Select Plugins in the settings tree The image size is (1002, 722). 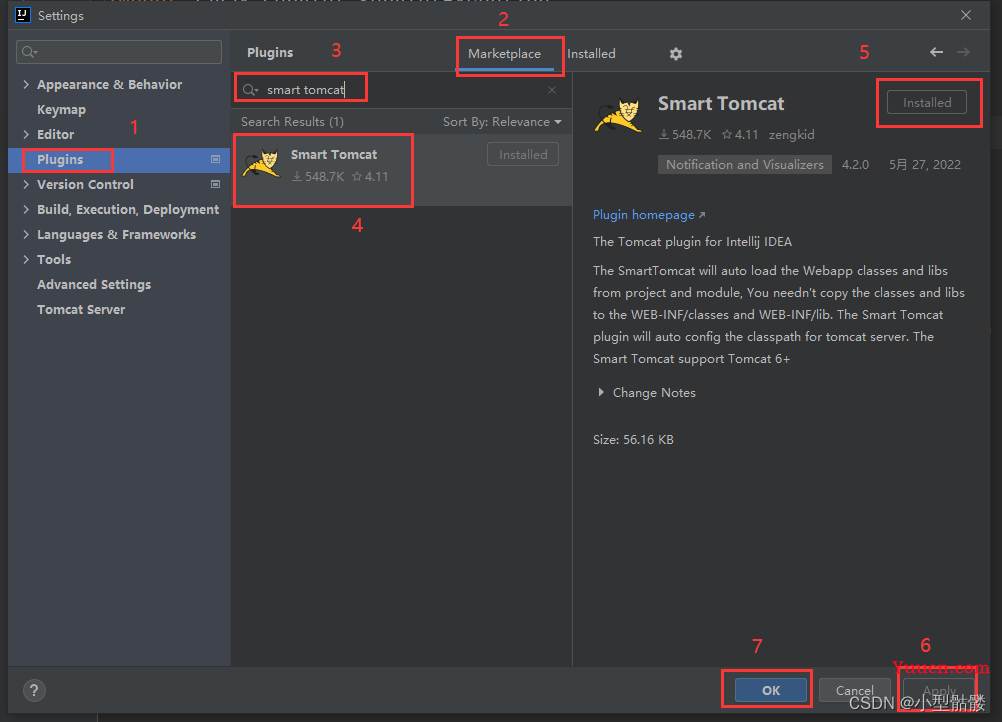[60, 159]
